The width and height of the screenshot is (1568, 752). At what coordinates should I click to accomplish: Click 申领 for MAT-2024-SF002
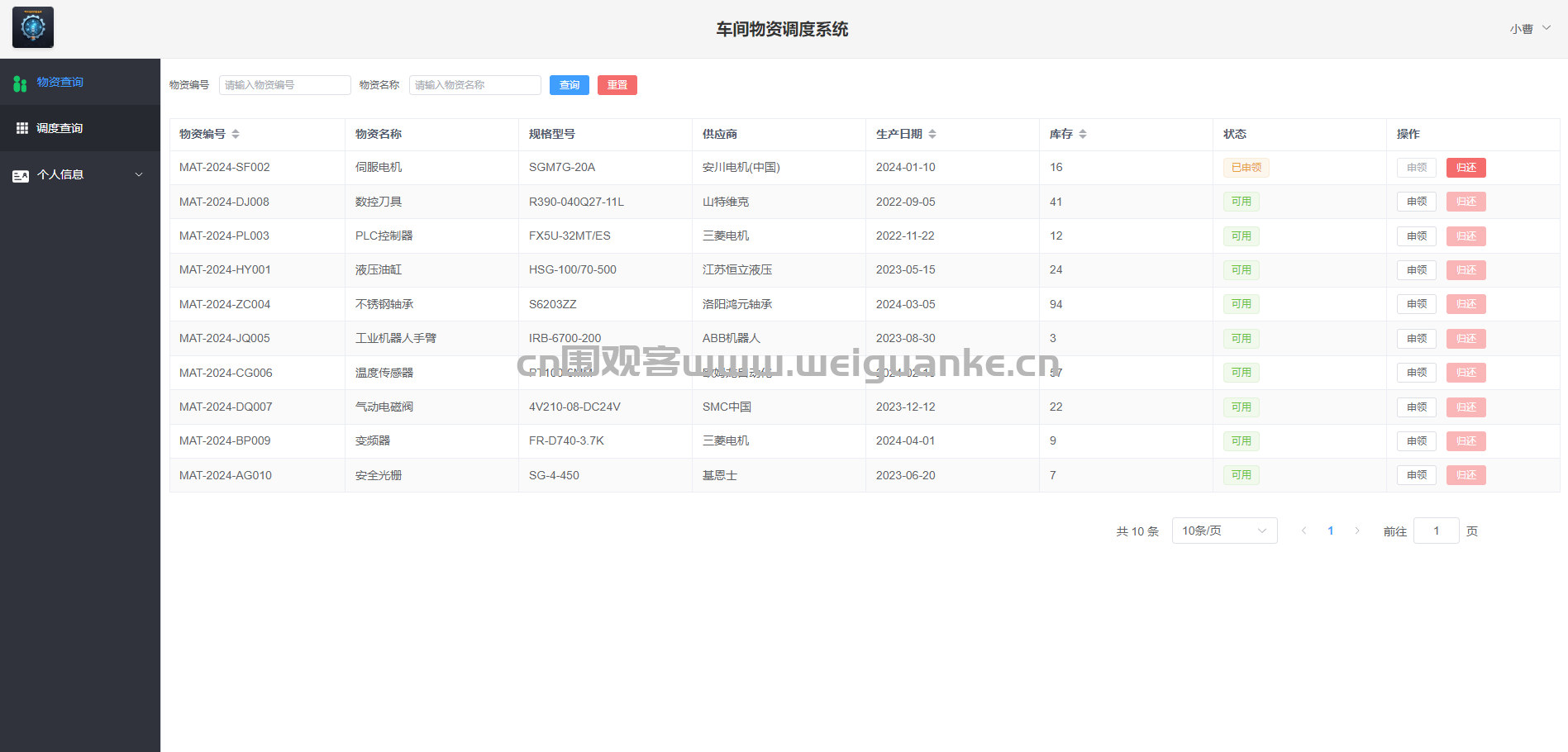tap(1417, 168)
